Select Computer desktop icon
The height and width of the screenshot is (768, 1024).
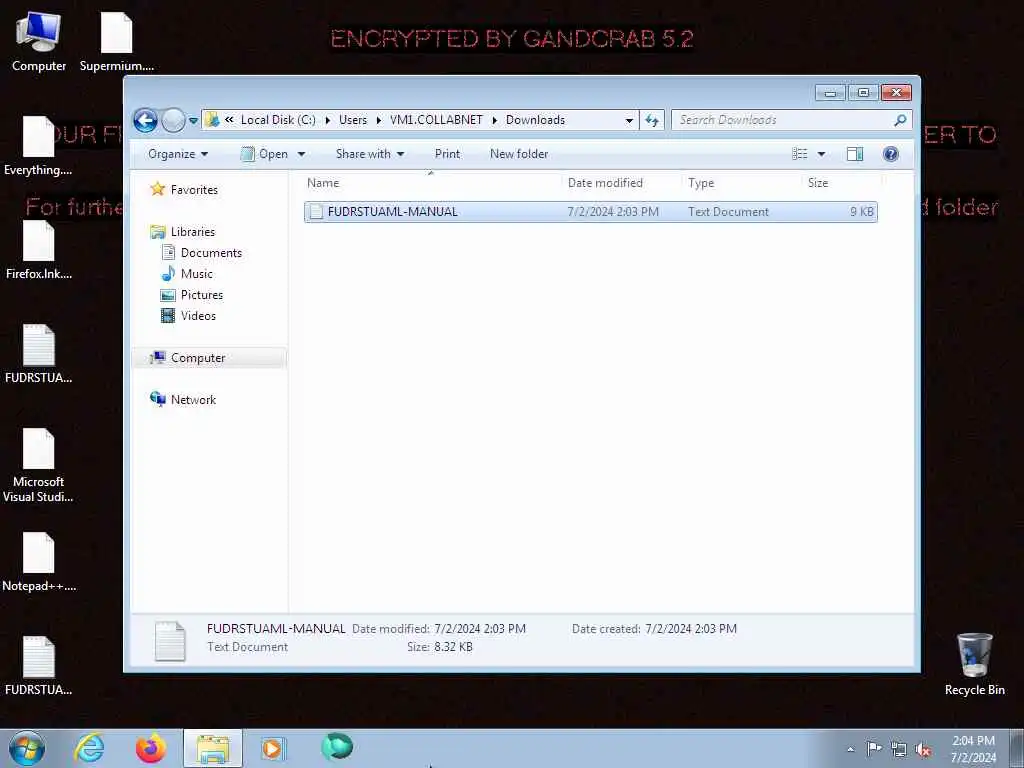tap(39, 42)
